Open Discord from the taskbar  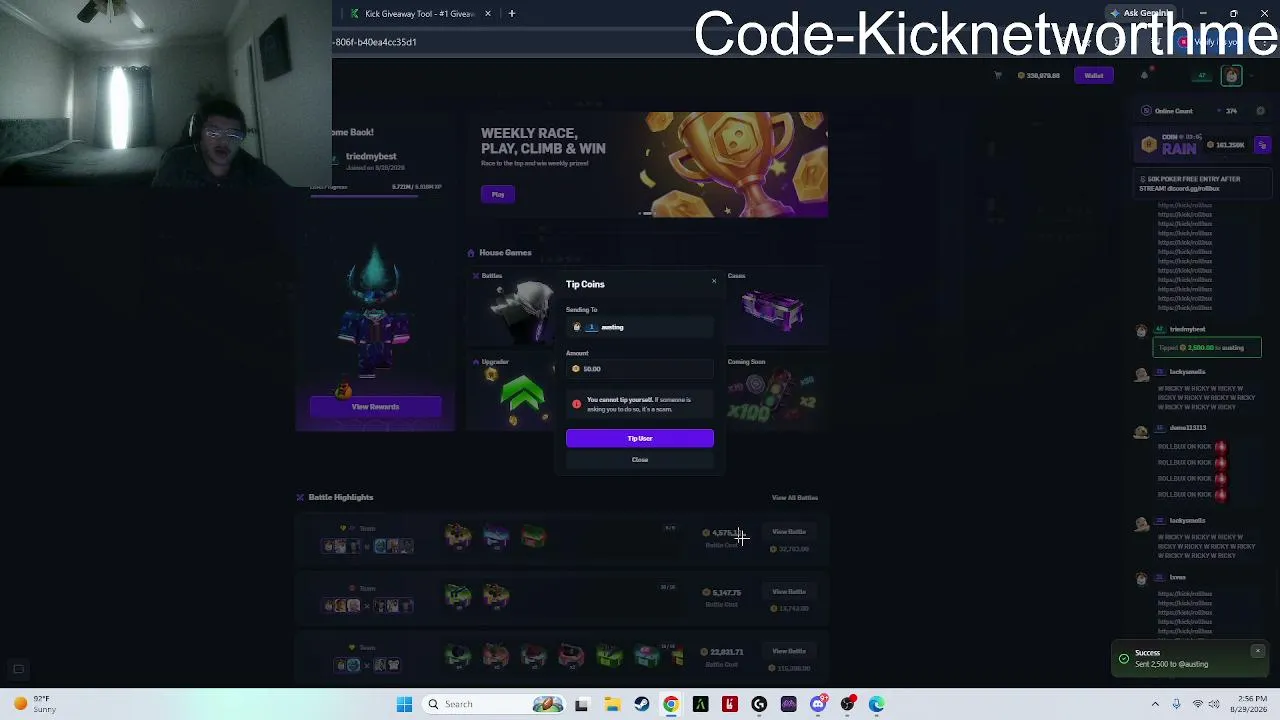tap(818, 705)
